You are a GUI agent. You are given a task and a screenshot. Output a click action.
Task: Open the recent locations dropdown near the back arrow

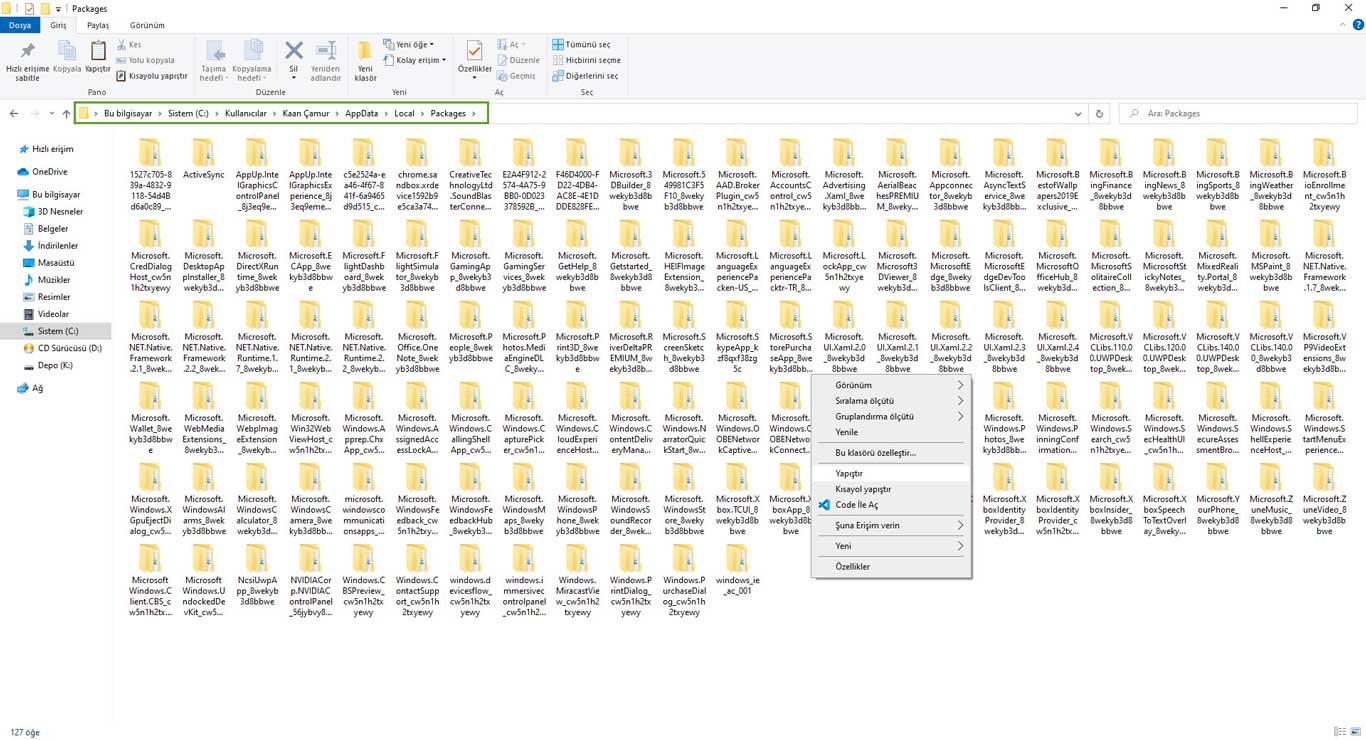51,114
